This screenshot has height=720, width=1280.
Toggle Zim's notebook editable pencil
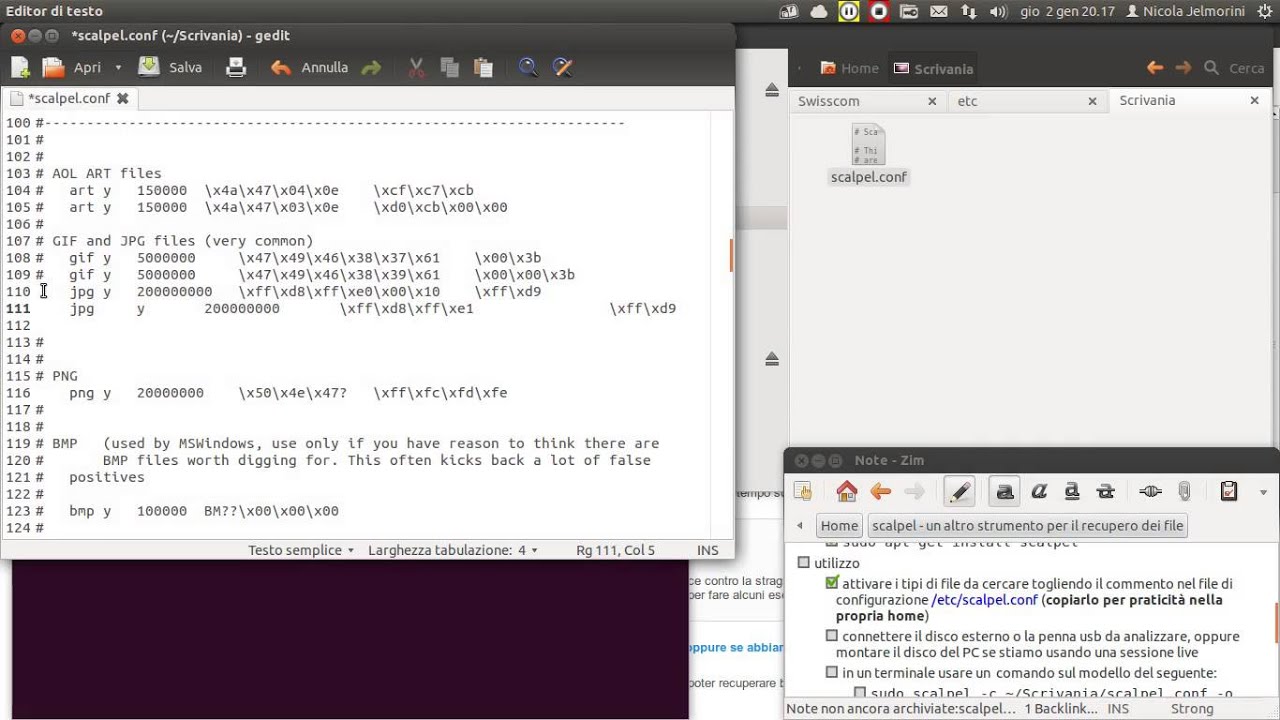(959, 491)
